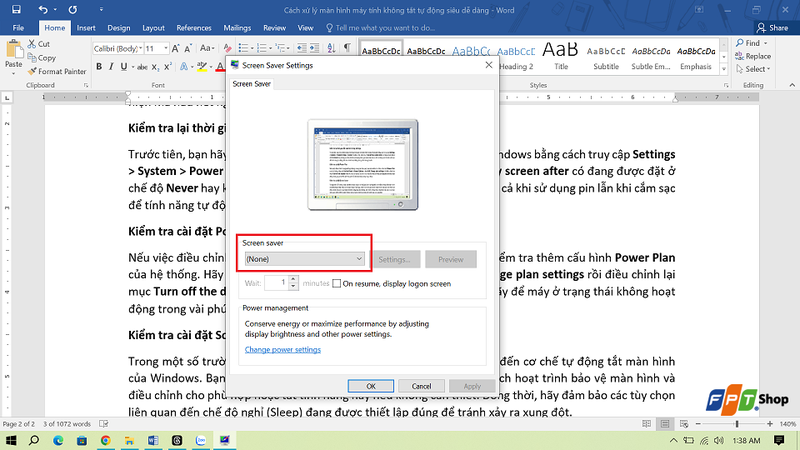Open the Insert ribbon tab
Image resolution: width=800 pixels, height=450 pixels.
[x=86, y=28]
